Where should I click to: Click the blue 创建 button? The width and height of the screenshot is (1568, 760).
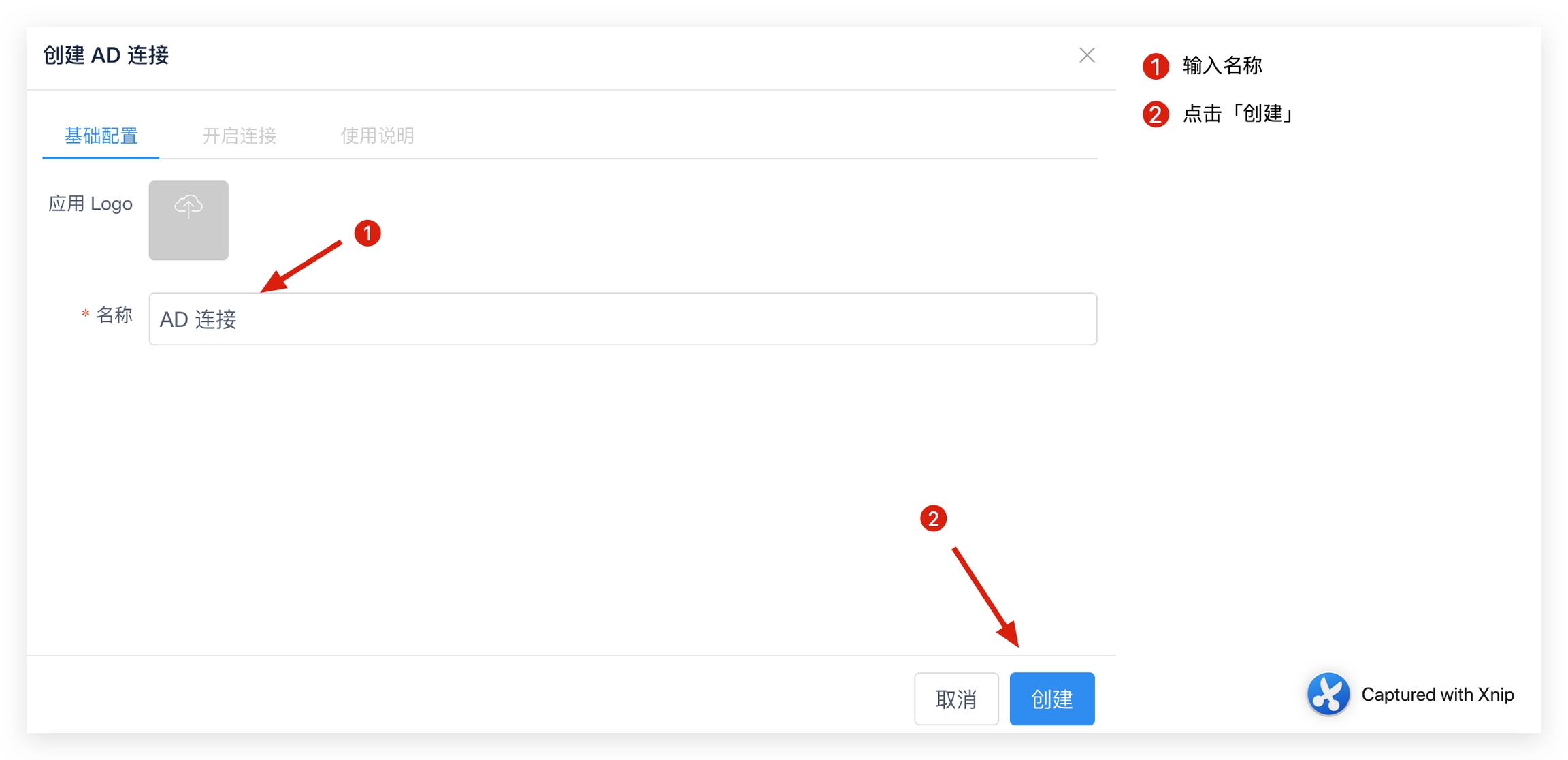coord(1051,698)
